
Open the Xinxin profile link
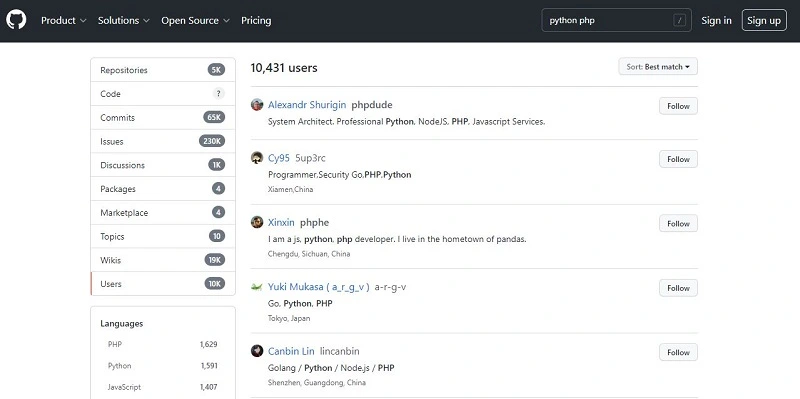[x=281, y=222]
